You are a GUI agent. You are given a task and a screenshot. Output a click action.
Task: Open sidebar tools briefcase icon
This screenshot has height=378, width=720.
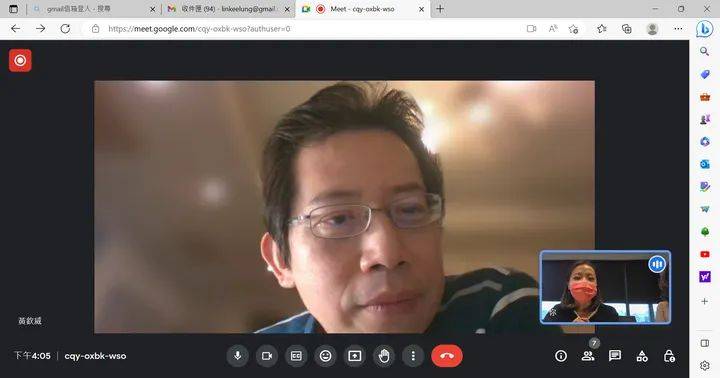[704, 96]
